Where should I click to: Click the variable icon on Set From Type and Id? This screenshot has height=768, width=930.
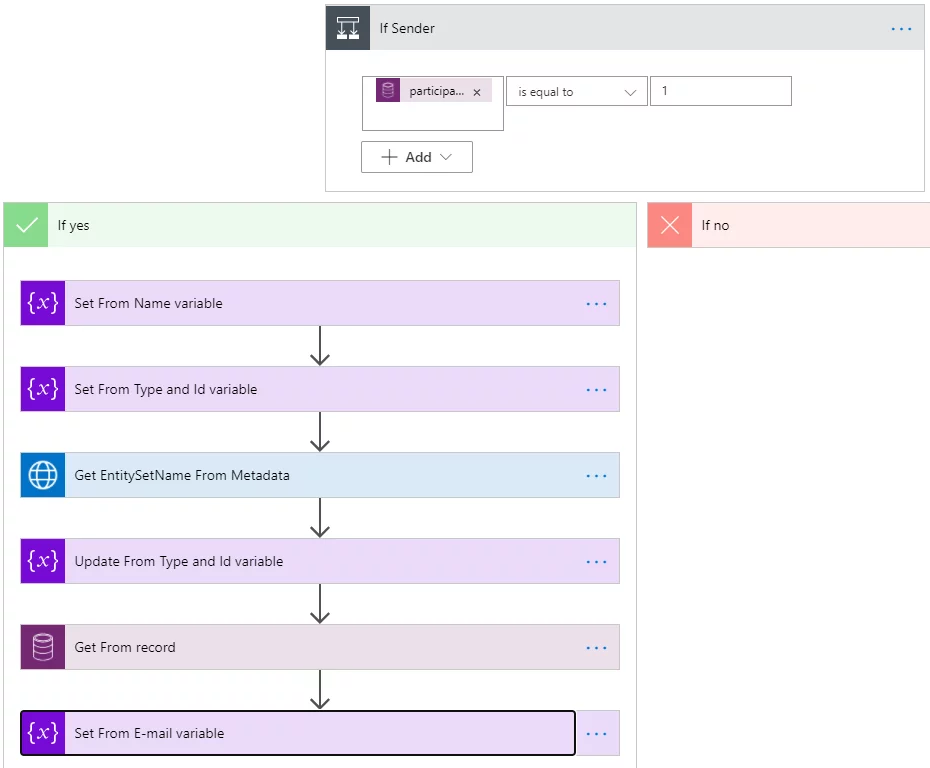point(43,389)
